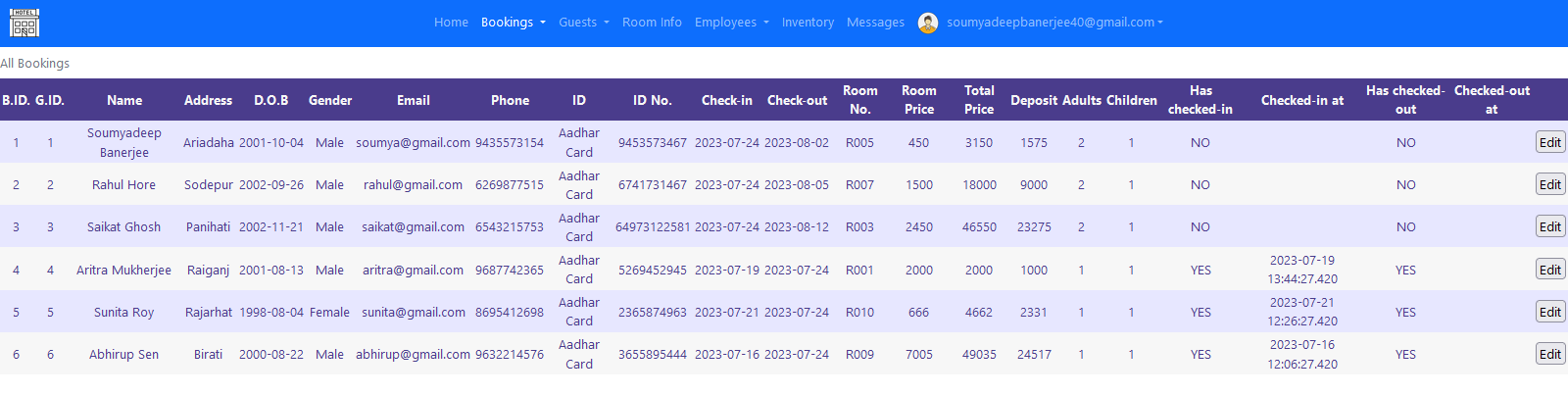Select the soumya@gmail.com email cell
Screen dimensions: 1568x396
pyautogui.click(x=413, y=142)
